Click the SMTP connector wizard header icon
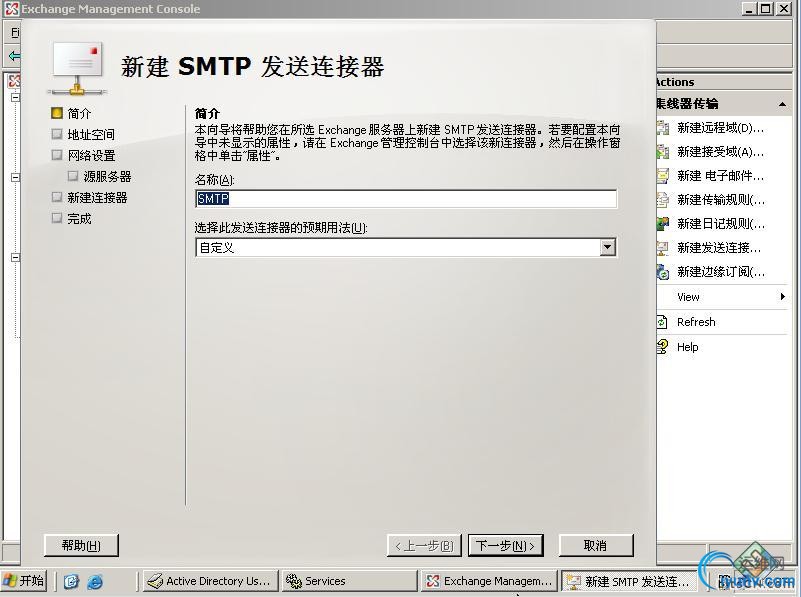 click(77, 68)
